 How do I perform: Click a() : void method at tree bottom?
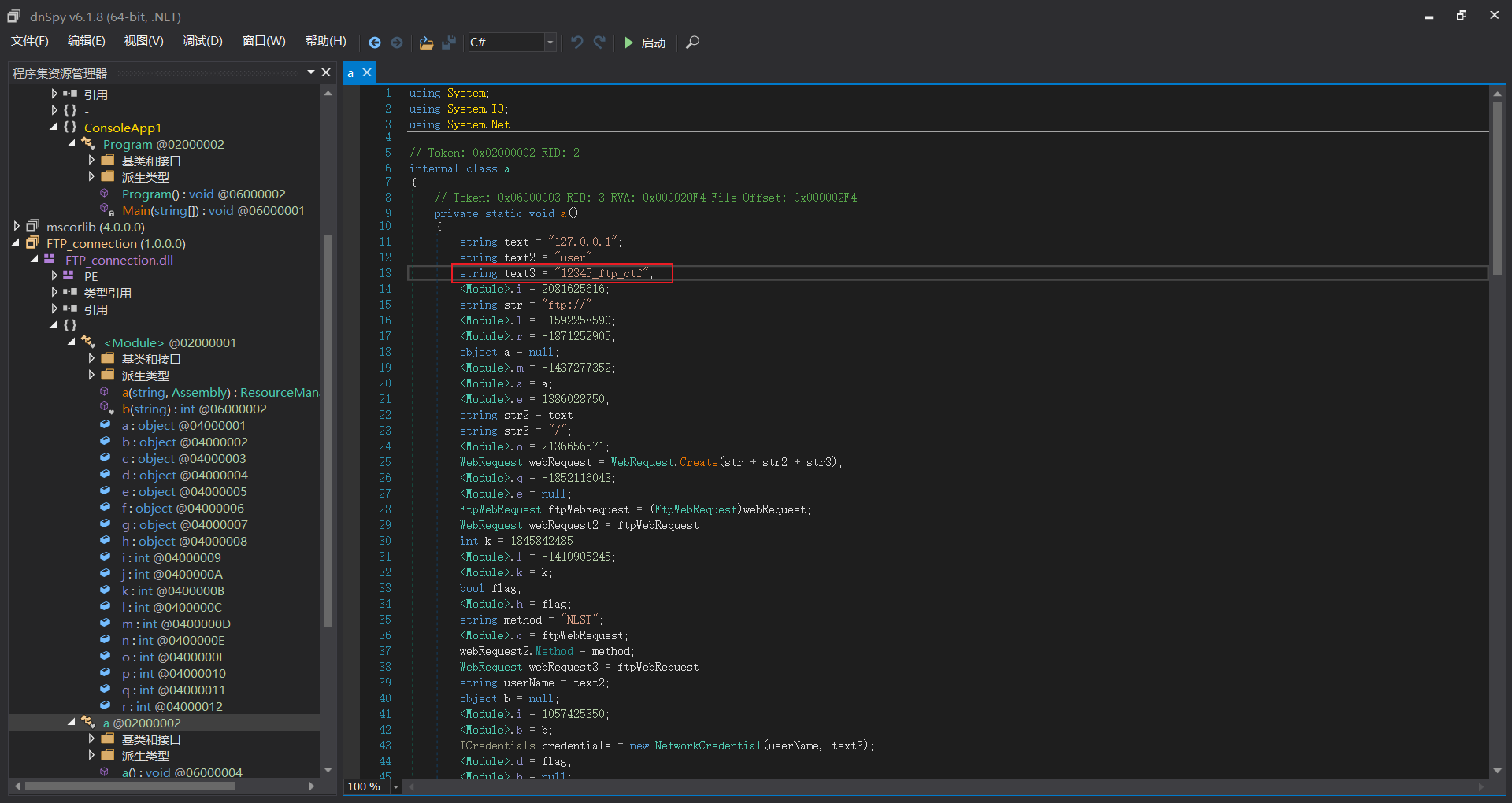click(181, 772)
